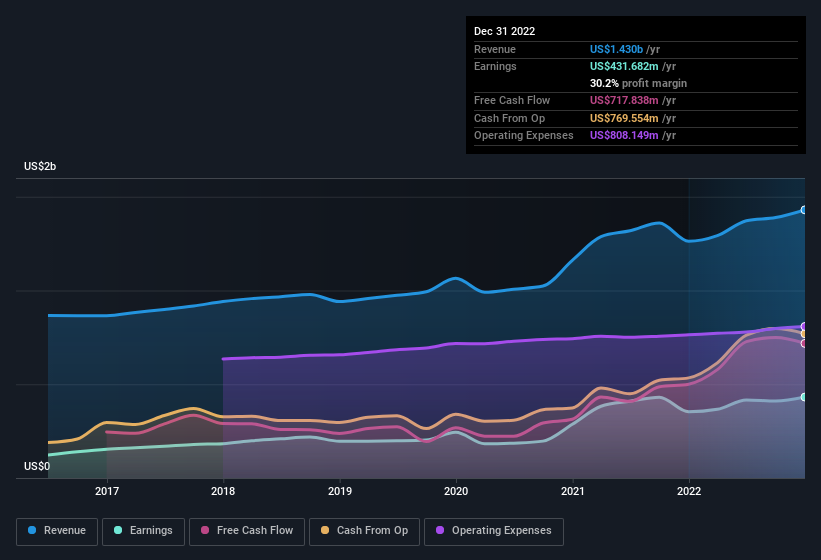Screen dimensions: 821x560
Task: Click the 2022 x-axis label
Action: tap(689, 491)
